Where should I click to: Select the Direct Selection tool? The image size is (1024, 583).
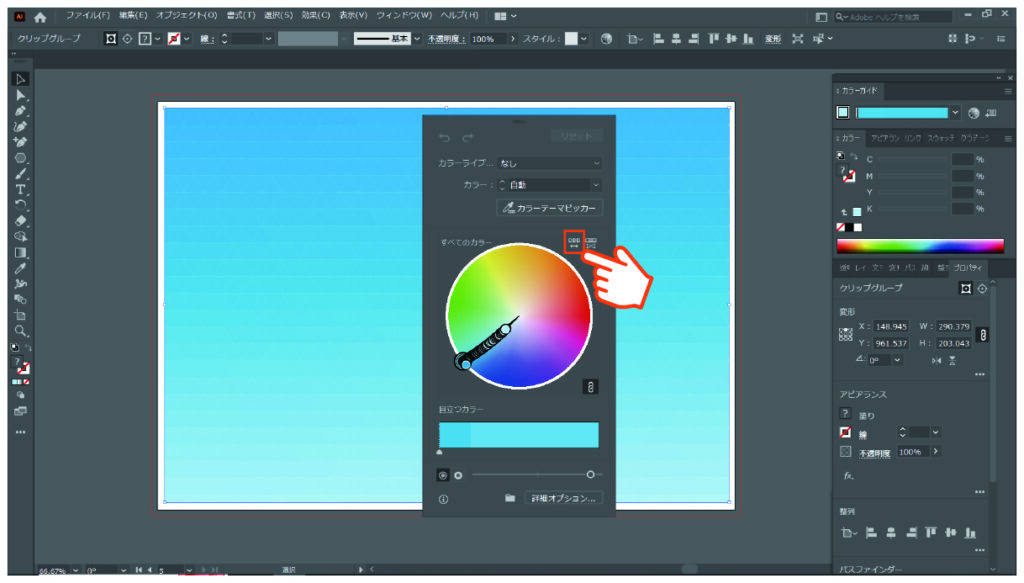point(20,95)
